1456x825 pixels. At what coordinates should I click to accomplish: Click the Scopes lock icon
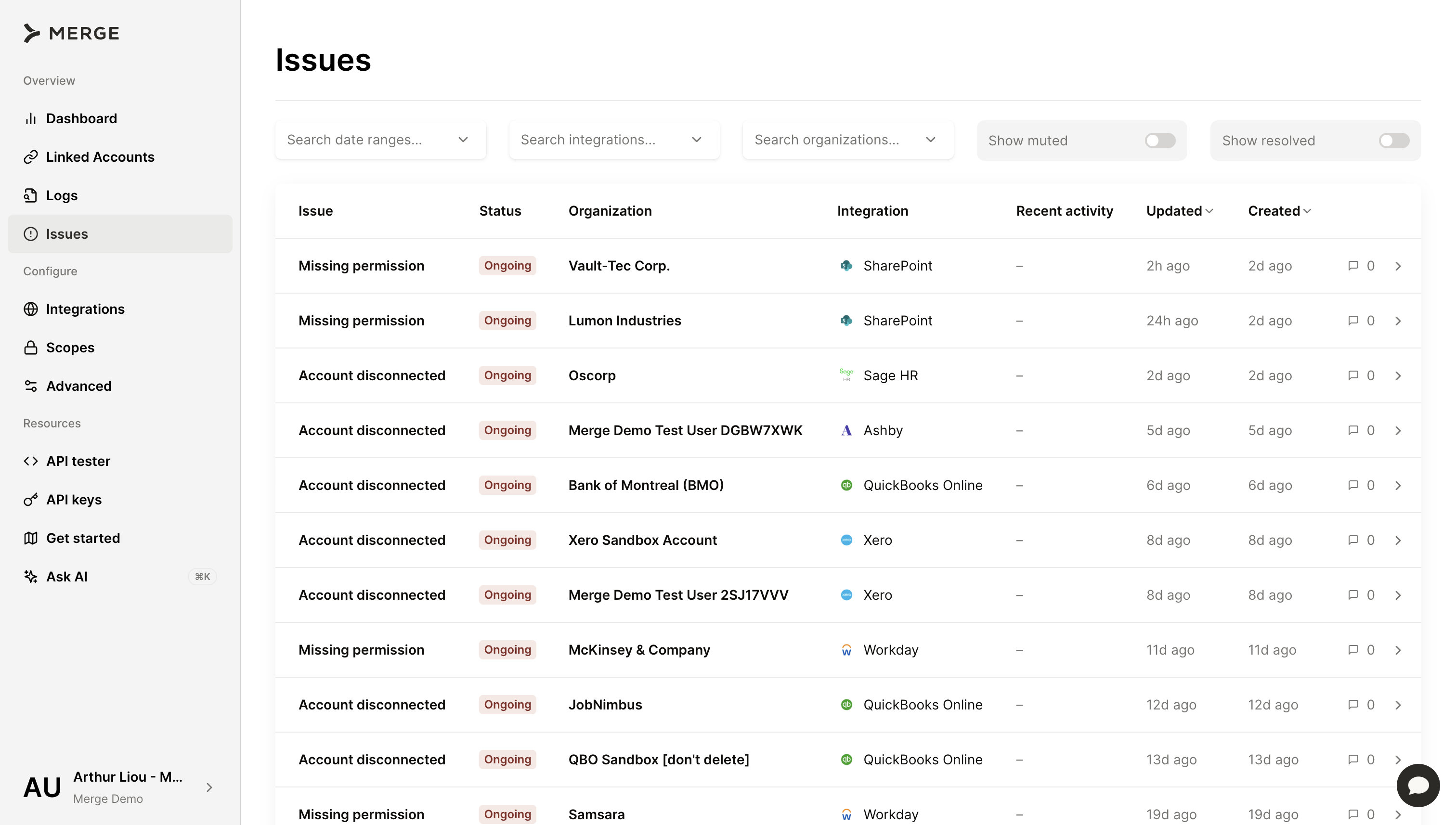(x=31, y=348)
